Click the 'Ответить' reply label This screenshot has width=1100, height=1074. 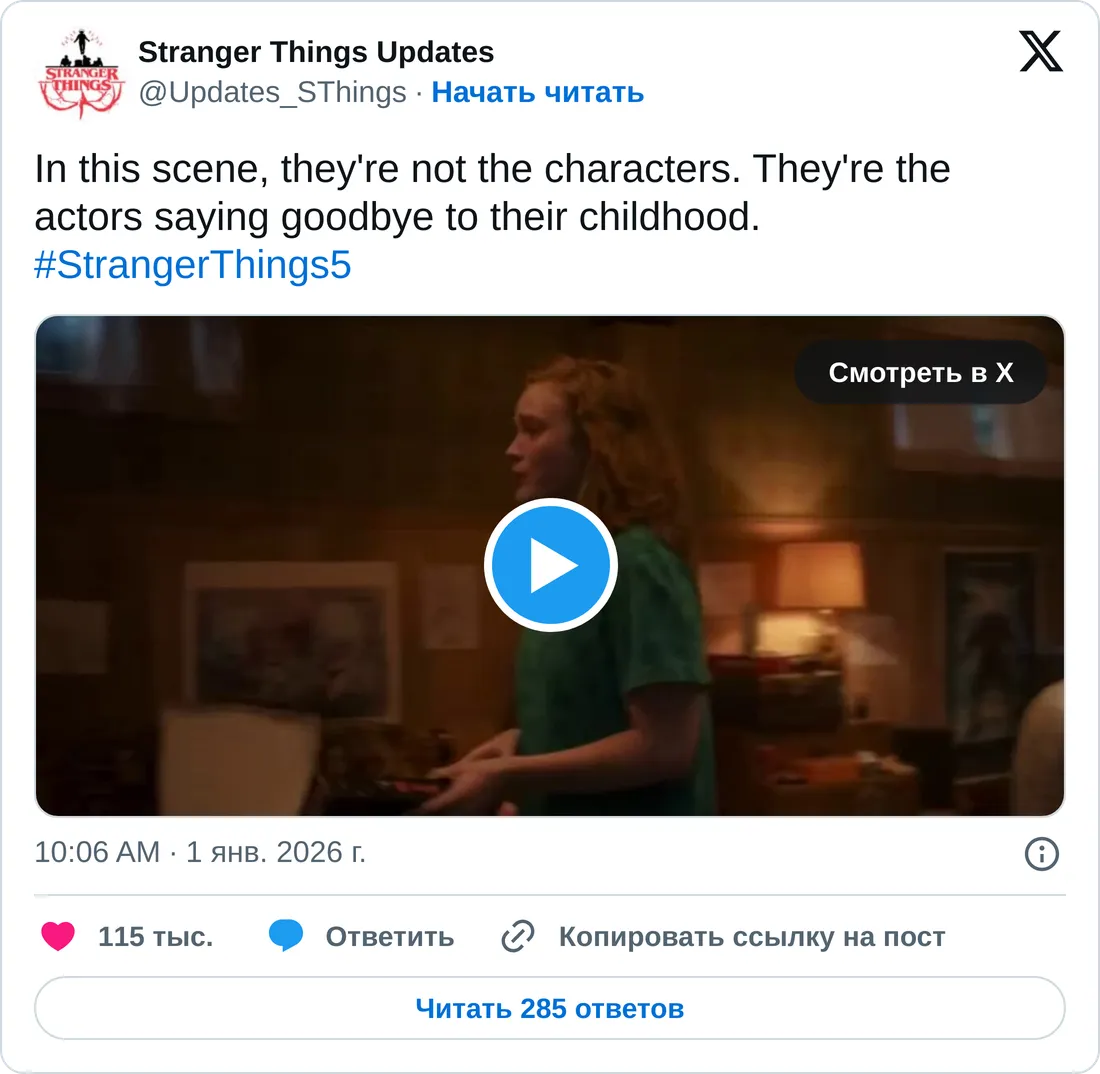[389, 937]
